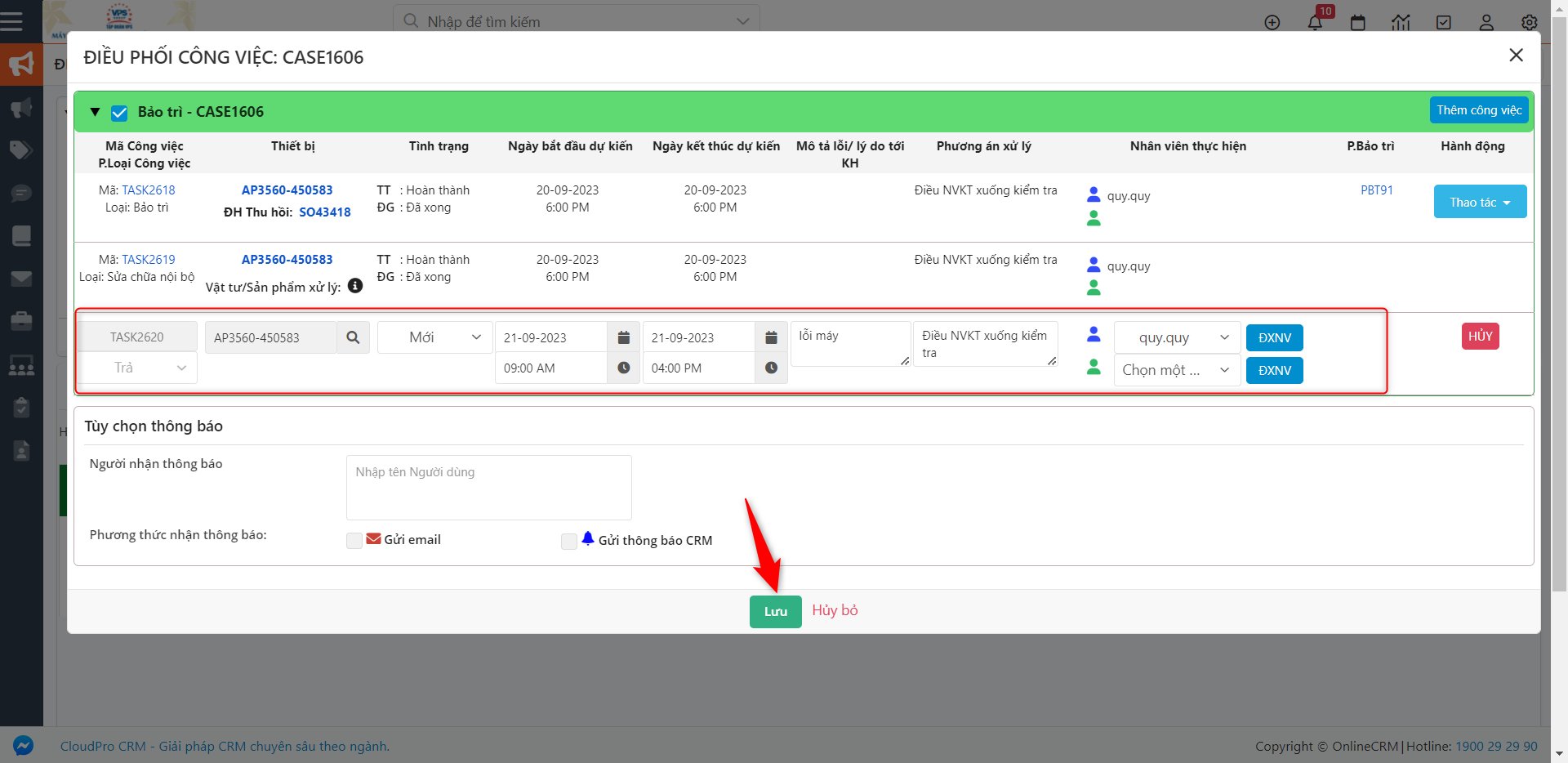Open Messenger chat icon at bottom-left

pos(23,745)
